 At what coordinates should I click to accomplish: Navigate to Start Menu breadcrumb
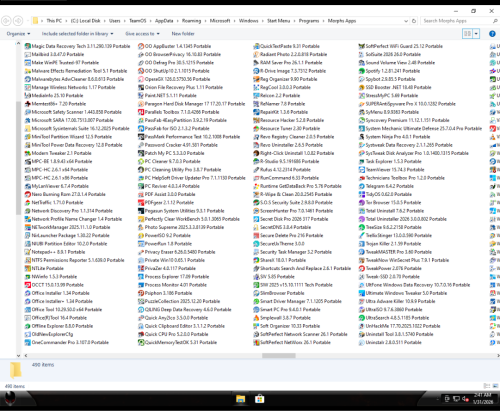point(278,21)
